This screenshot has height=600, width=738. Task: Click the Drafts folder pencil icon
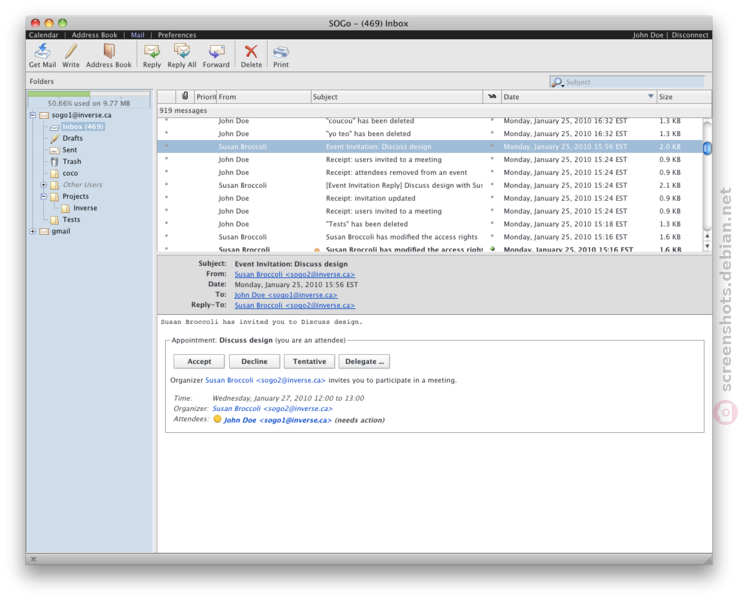coord(55,138)
